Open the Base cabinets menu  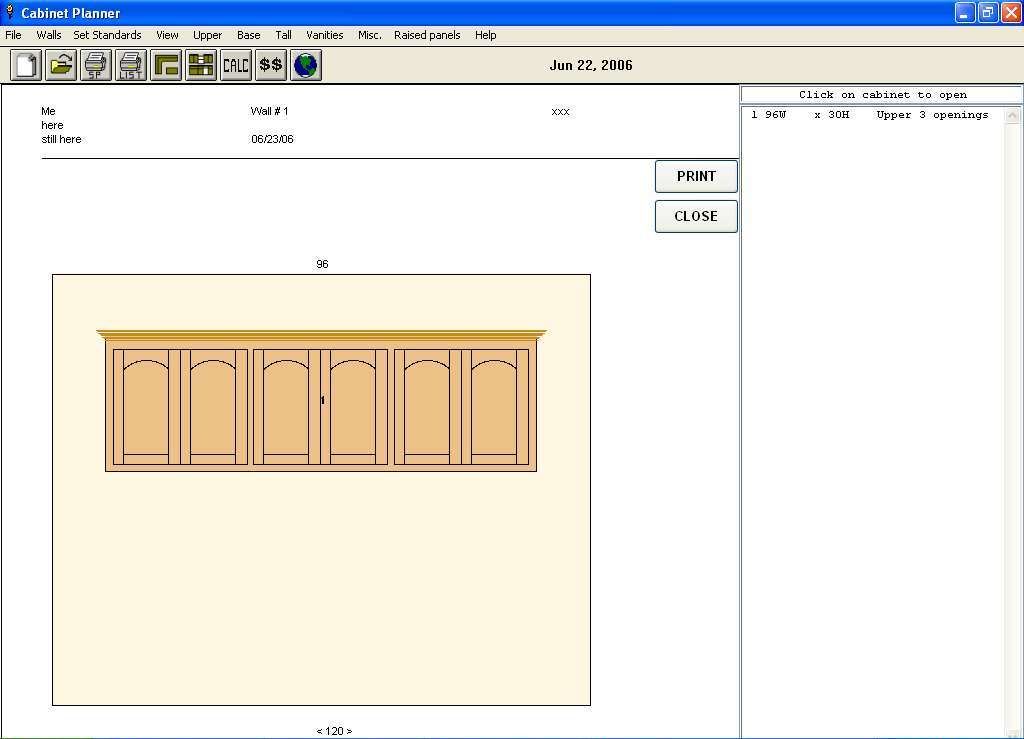pos(248,35)
